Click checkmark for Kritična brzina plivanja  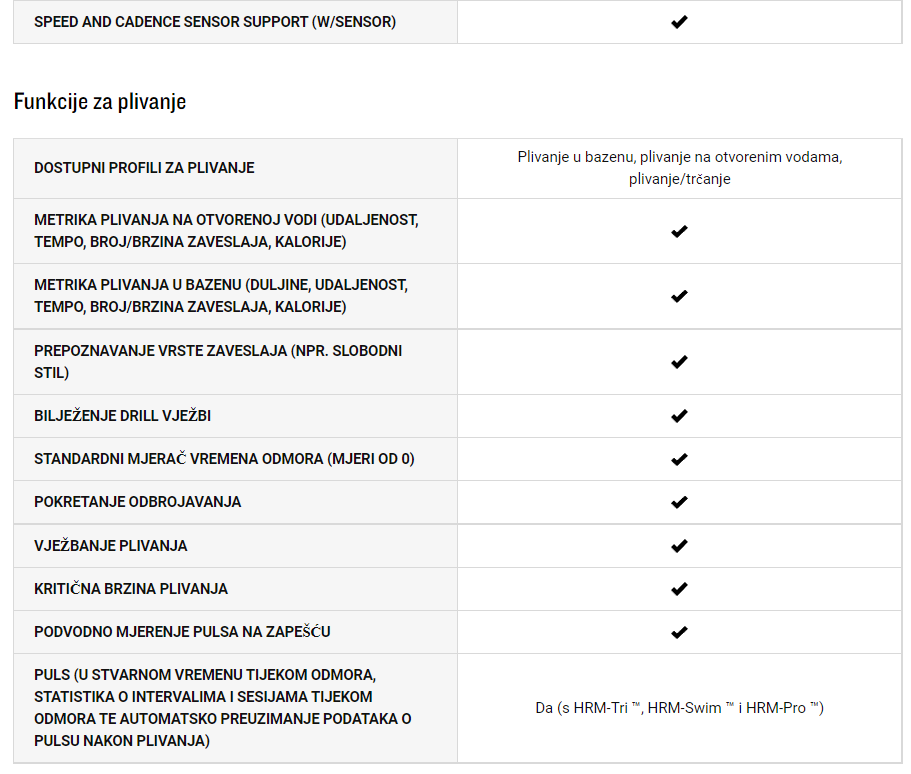(679, 589)
